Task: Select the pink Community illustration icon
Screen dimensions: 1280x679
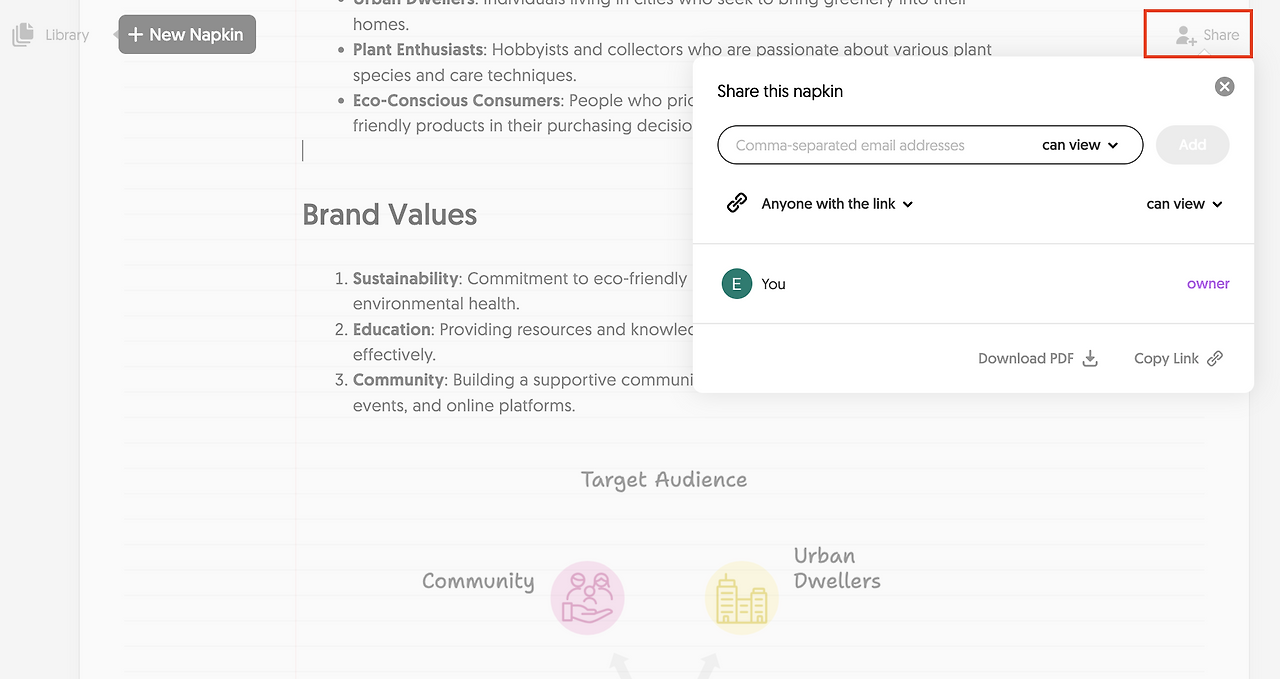Action: pyautogui.click(x=587, y=598)
